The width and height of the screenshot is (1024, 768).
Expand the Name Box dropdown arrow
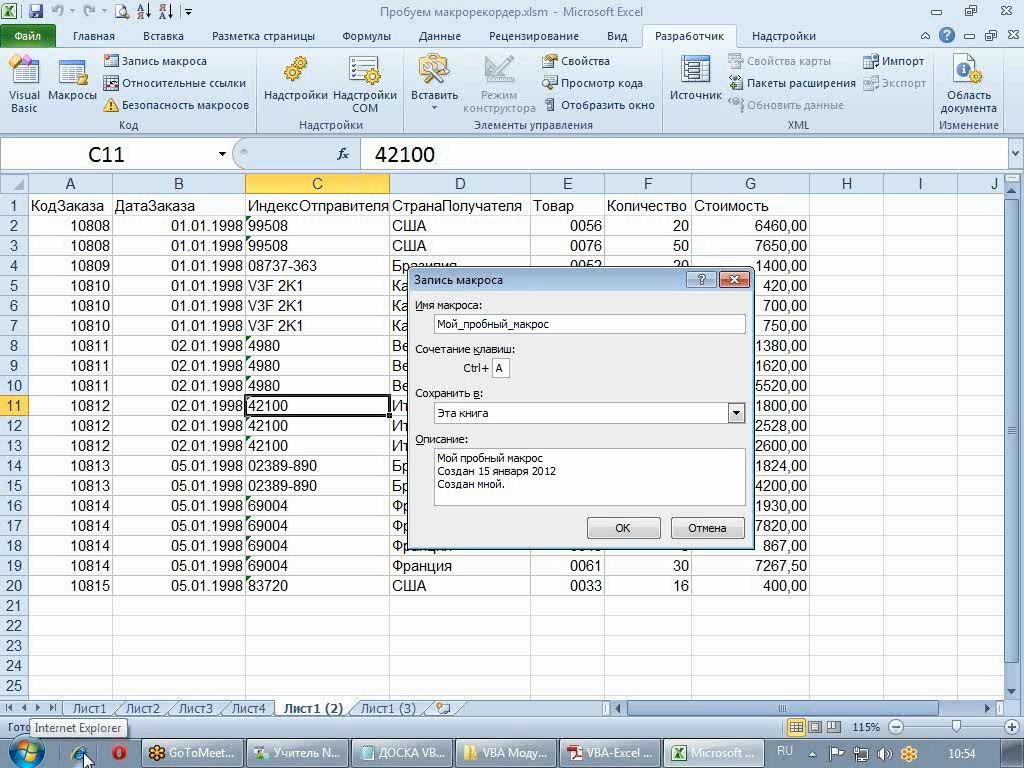[222, 154]
